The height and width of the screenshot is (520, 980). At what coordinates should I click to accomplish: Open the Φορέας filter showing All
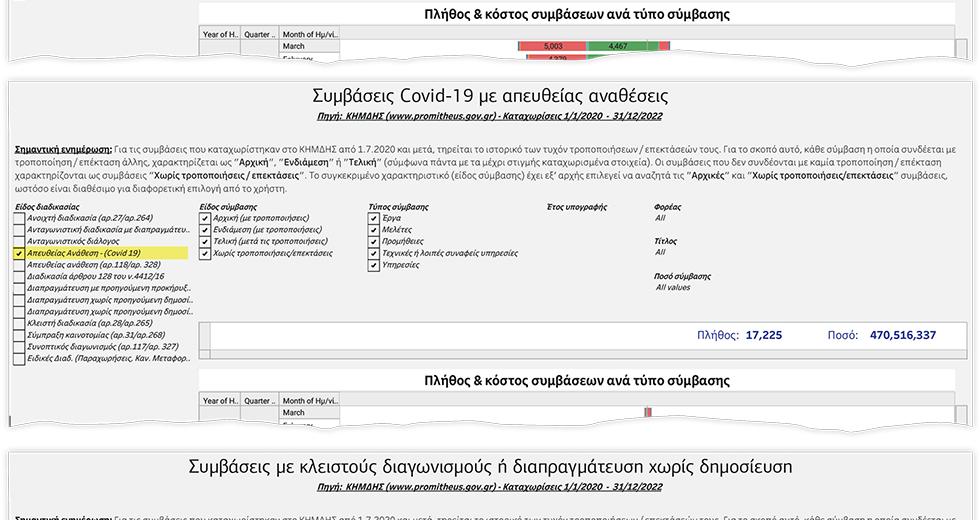[660, 218]
